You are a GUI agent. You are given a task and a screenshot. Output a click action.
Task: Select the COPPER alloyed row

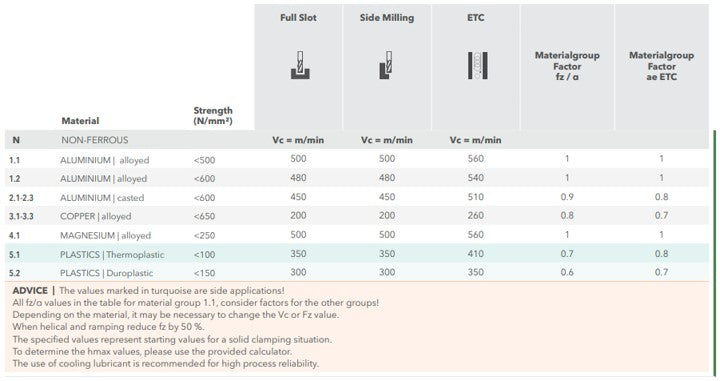tap(357, 216)
